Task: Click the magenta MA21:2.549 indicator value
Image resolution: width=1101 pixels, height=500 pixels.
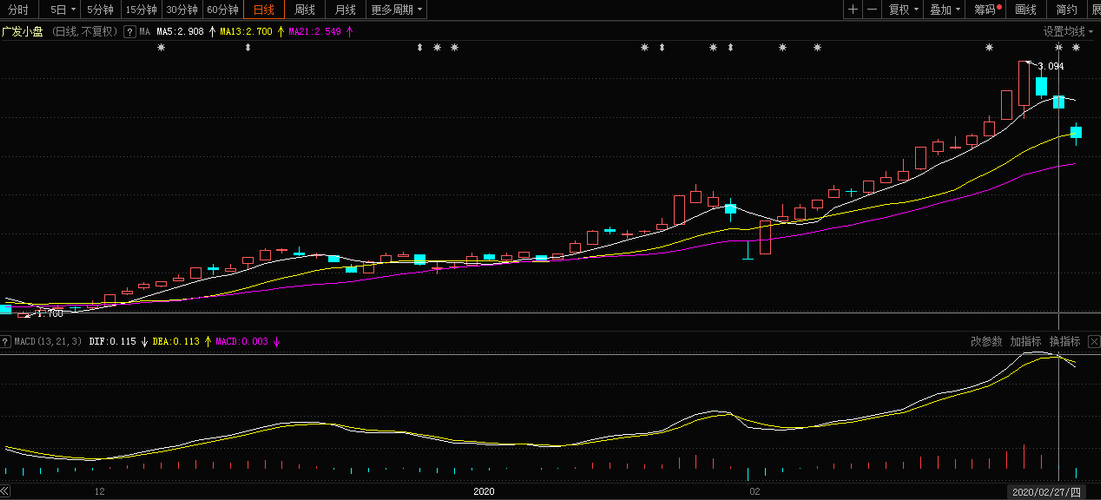Action: (x=315, y=32)
